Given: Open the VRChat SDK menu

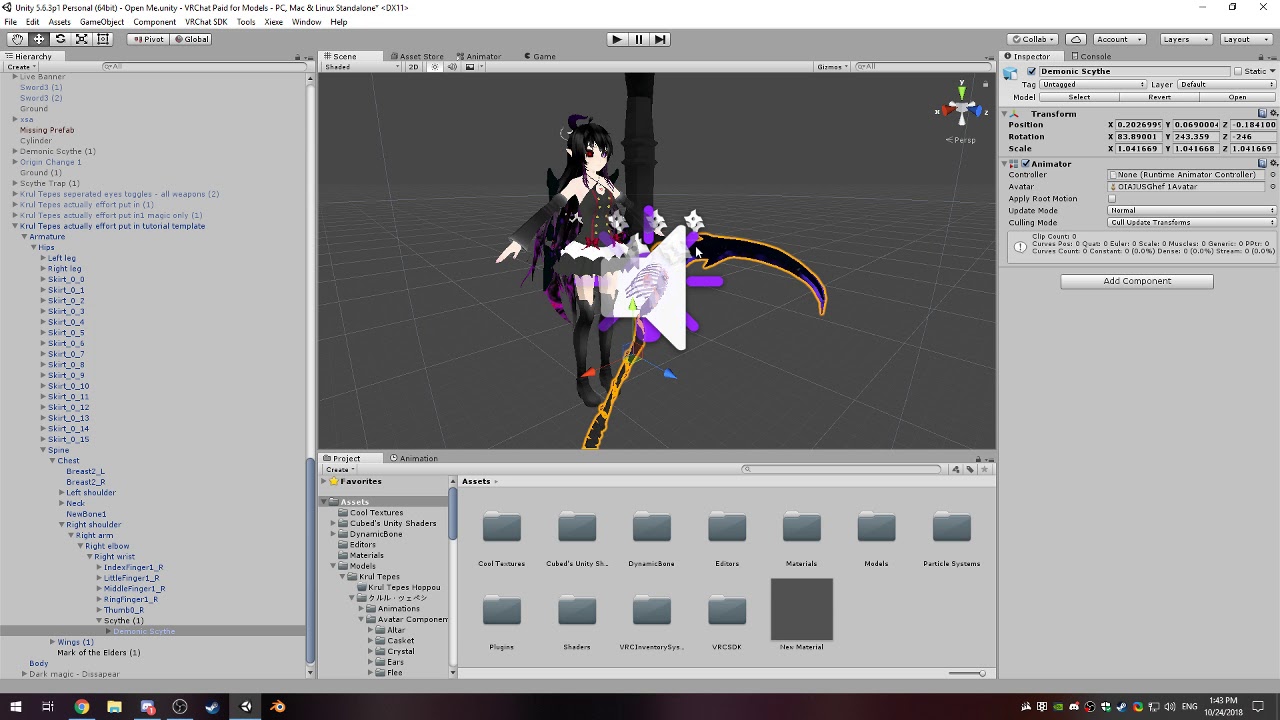Looking at the screenshot, I should (206, 22).
